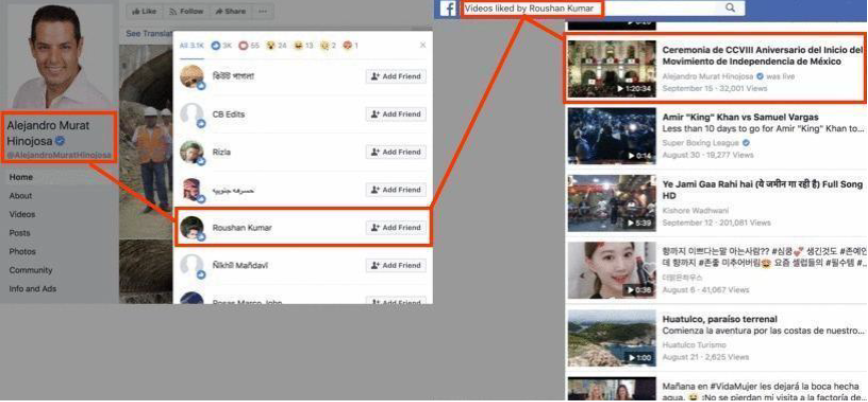Viewport: 868px width, 402px height.
Task: Click the @AlejandroMuratHinojosa handle
Action: coord(59,155)
